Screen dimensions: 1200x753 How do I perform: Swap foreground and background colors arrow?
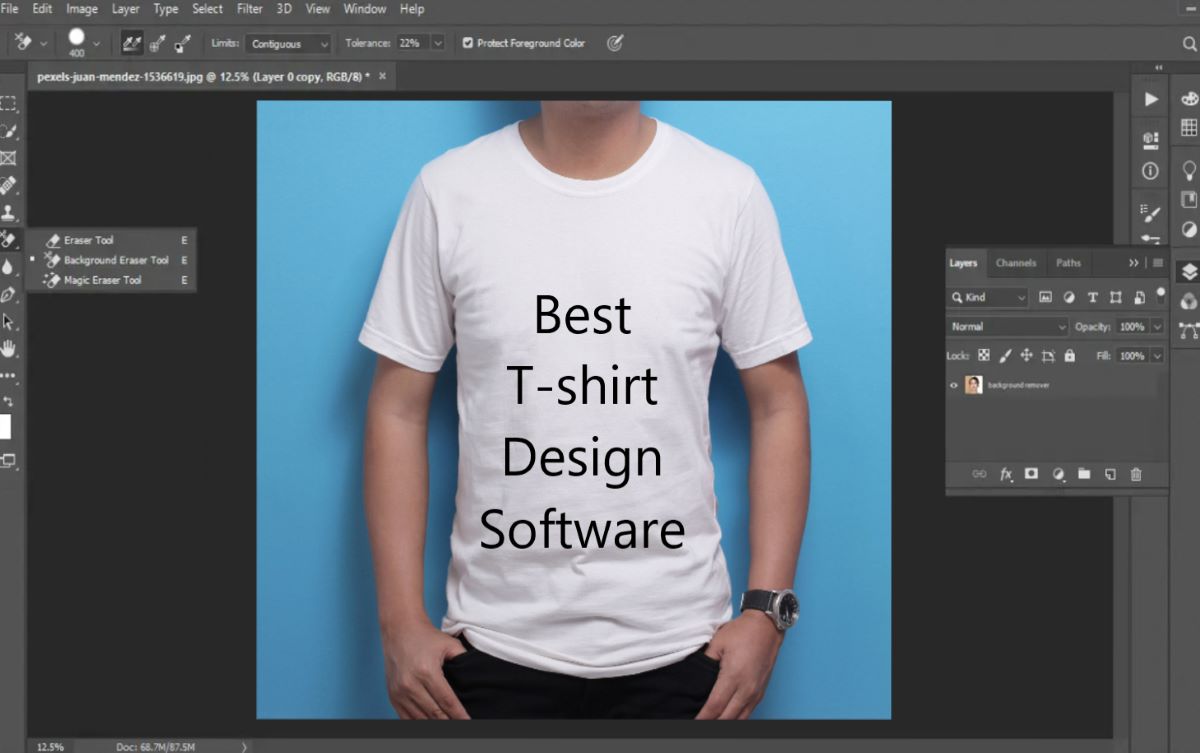coord(8,400)
